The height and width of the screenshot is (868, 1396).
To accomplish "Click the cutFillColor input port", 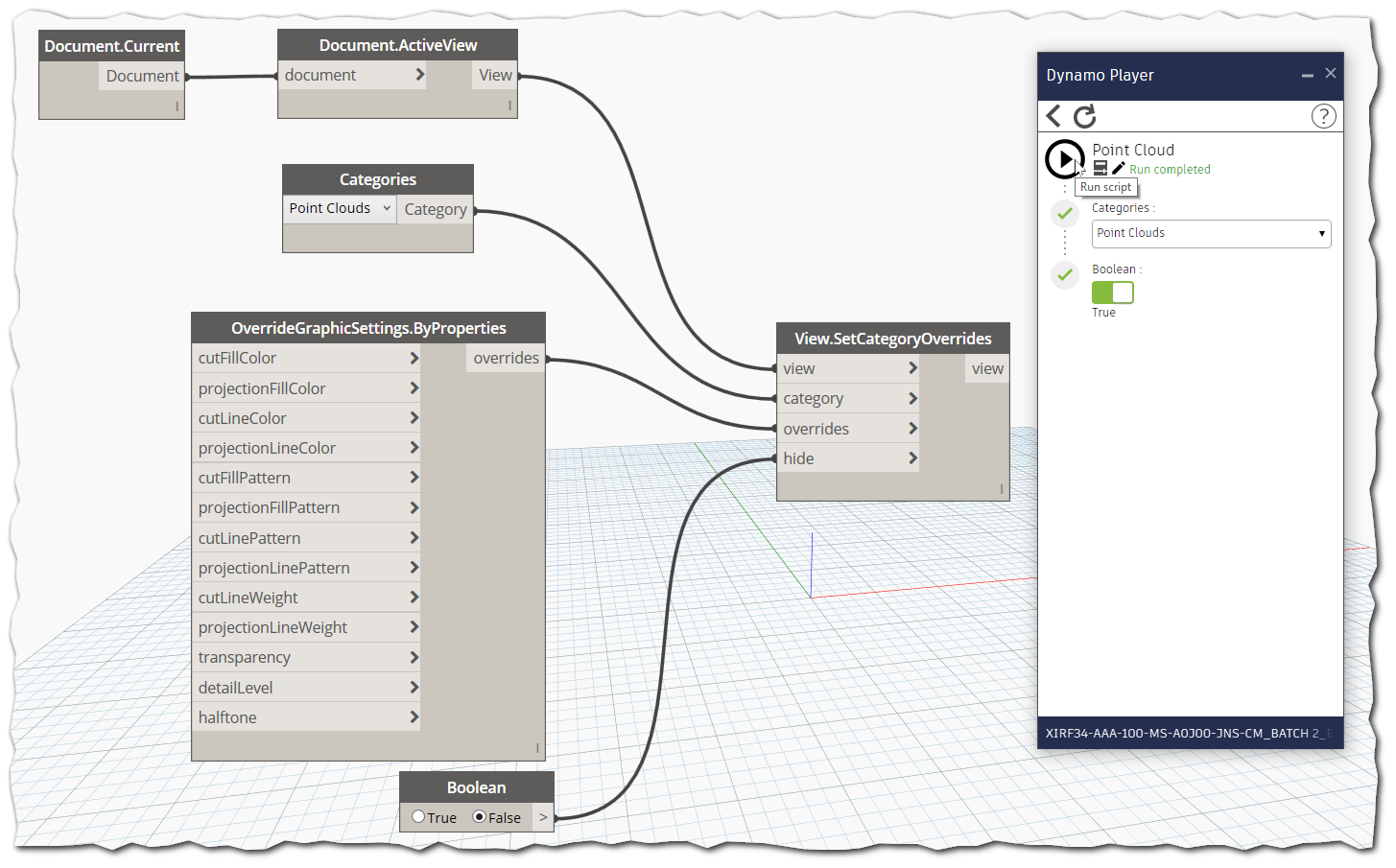I will pyautogui.click(x=307, y=358).
